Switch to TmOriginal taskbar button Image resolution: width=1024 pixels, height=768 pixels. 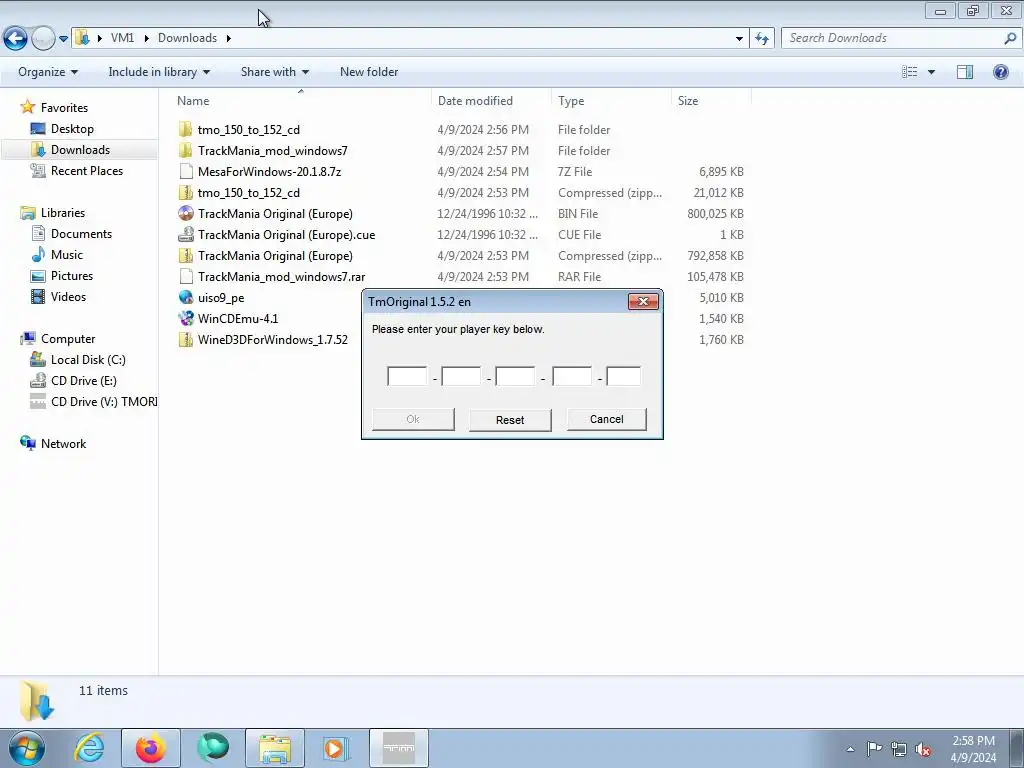pos(399,748)
